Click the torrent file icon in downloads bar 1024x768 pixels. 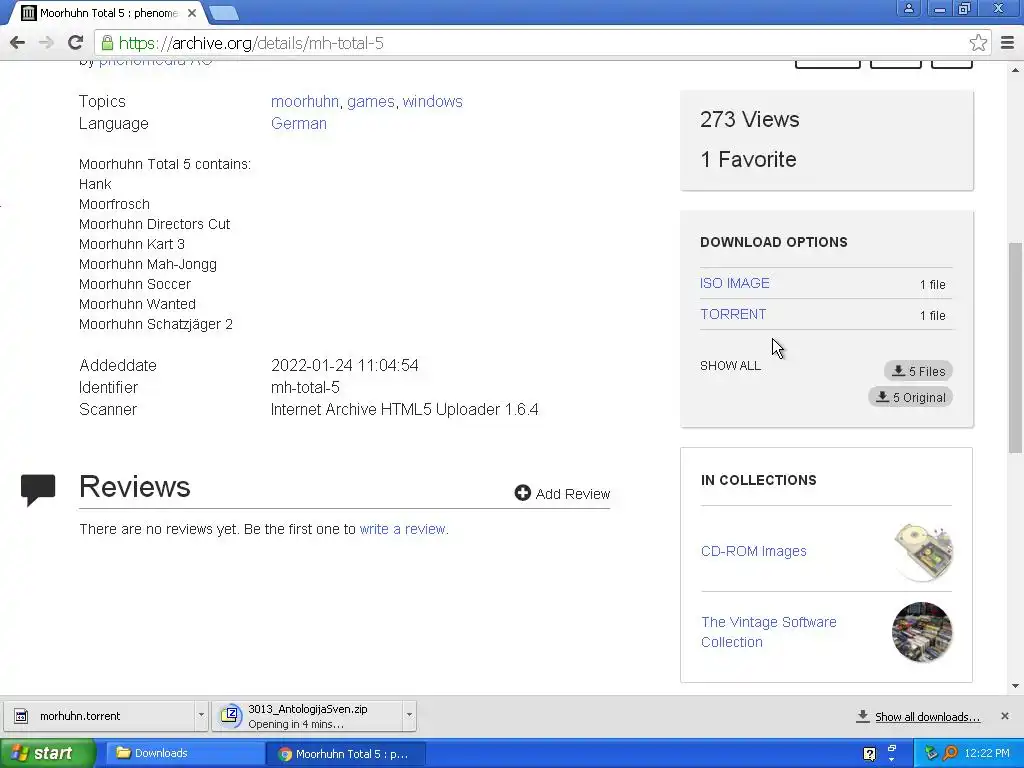[21, 716]
